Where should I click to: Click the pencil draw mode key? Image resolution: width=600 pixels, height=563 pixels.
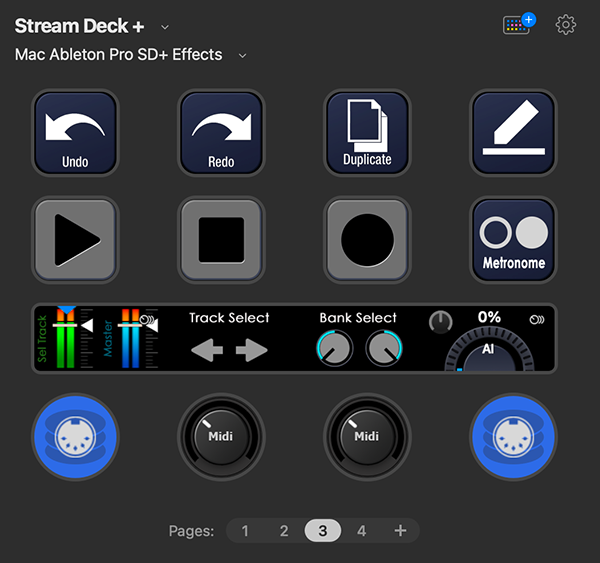(x=513, y=133)
